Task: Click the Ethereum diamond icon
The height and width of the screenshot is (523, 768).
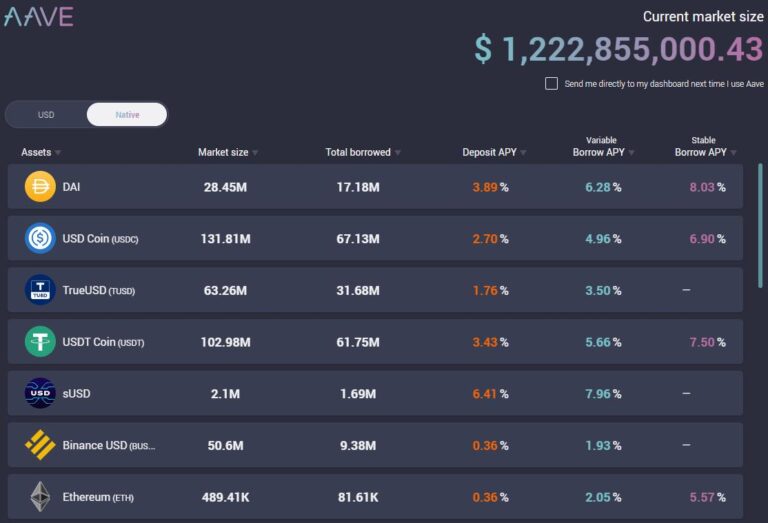Action: (40, 497)
